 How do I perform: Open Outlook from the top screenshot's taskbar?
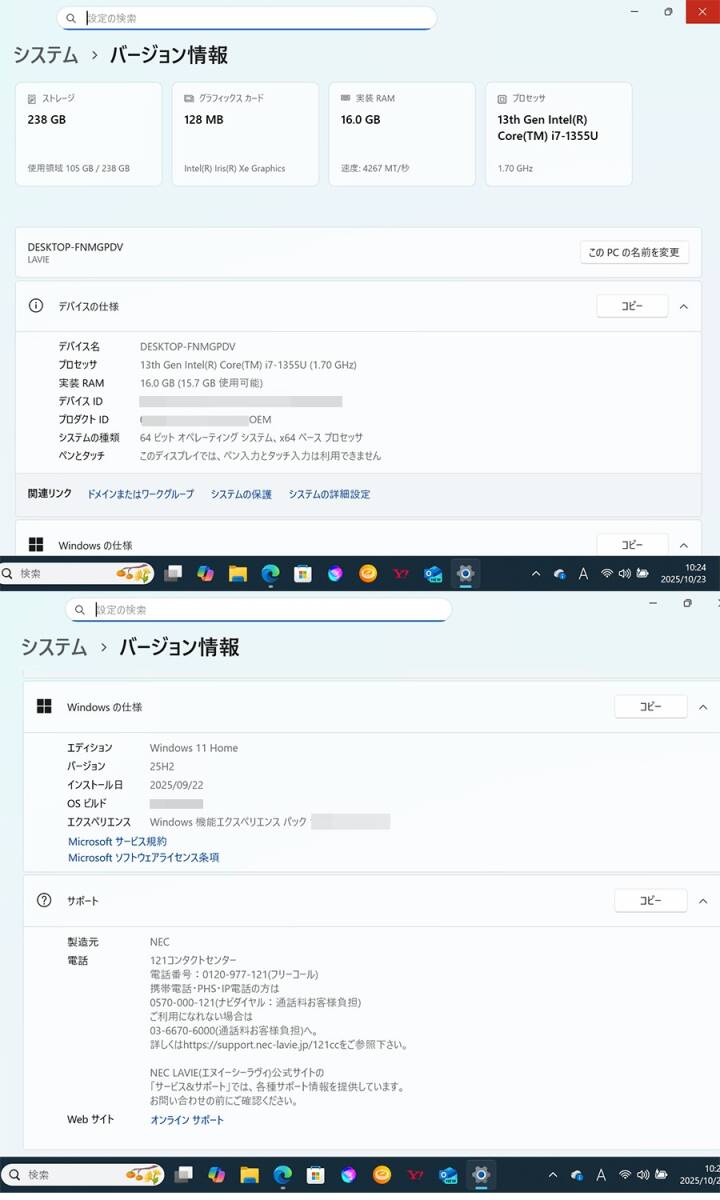coord(433,574)
